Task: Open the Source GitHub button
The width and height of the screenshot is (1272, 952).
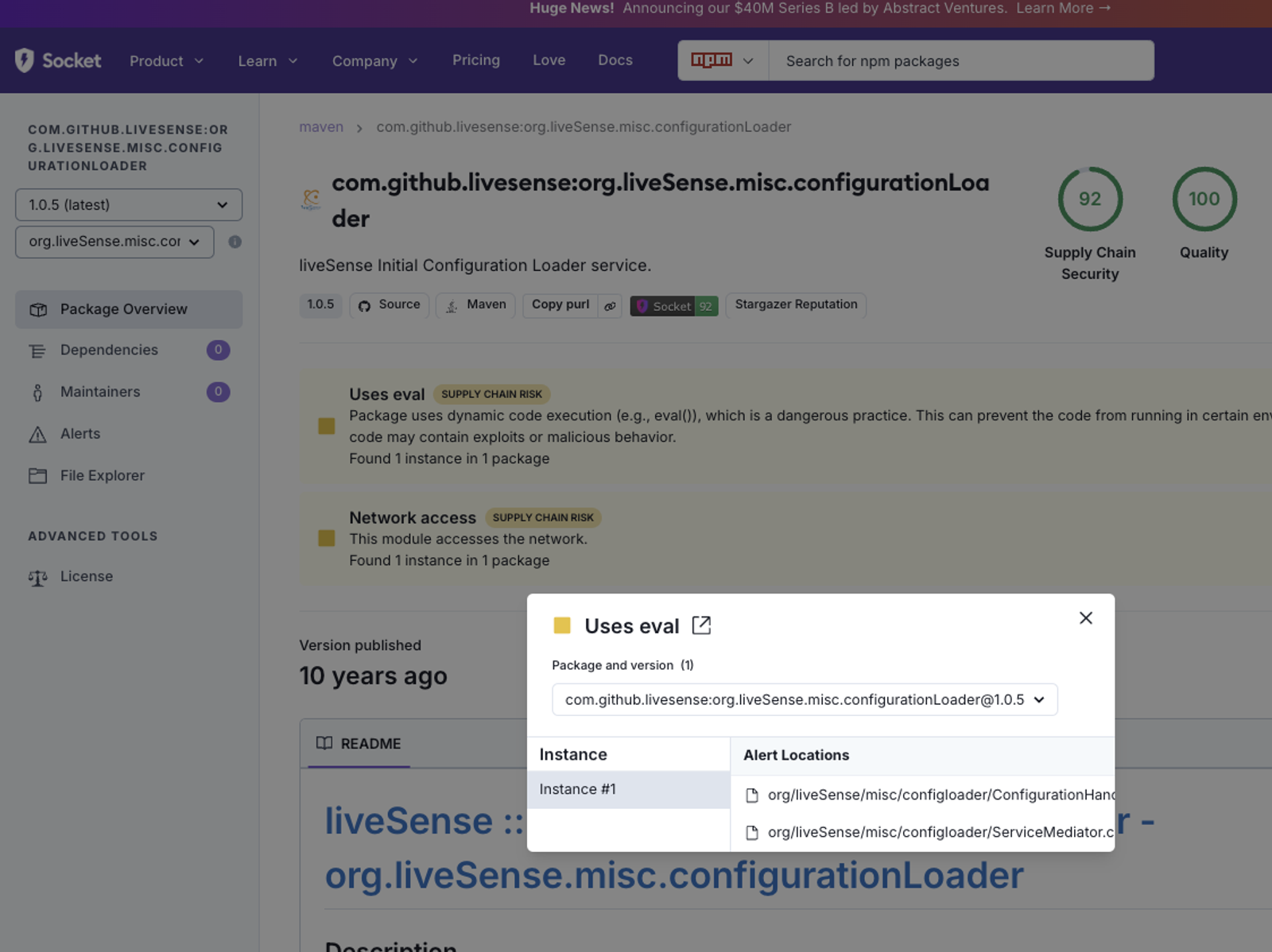Action: pyautogui.click(x=390, y=305)
